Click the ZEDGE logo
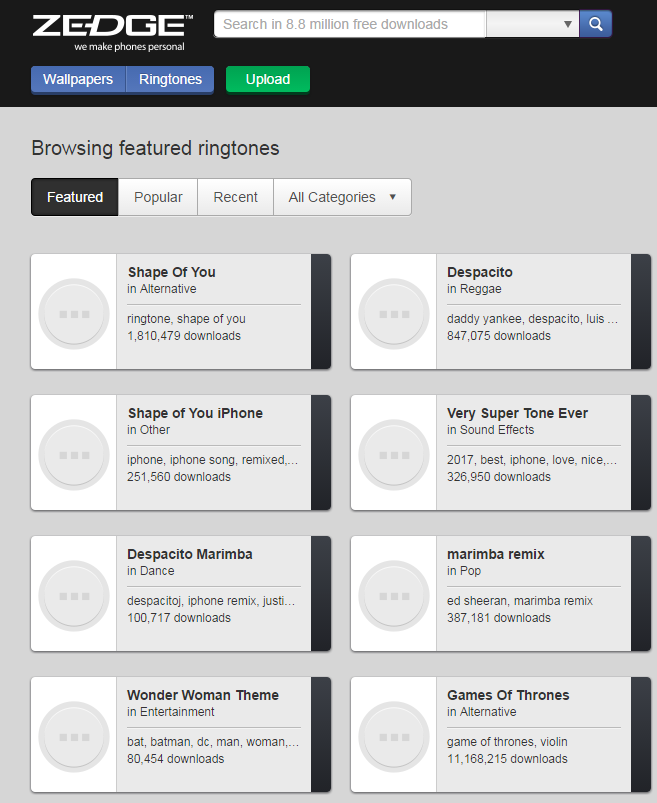Image resolution: width=657 pixels, height=803 pixels. [113, 33]
